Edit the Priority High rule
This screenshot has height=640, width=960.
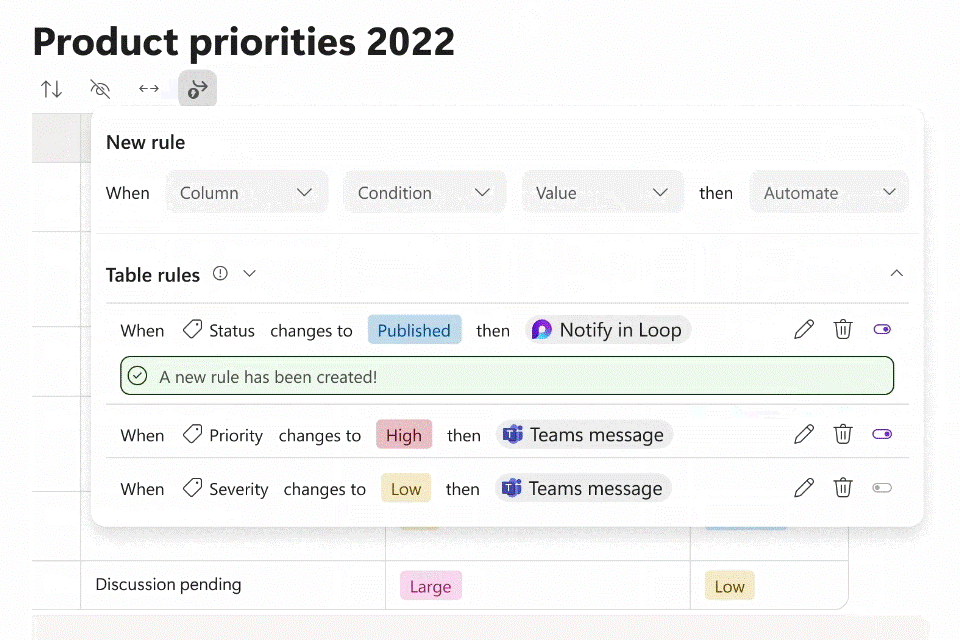point(804,434)
